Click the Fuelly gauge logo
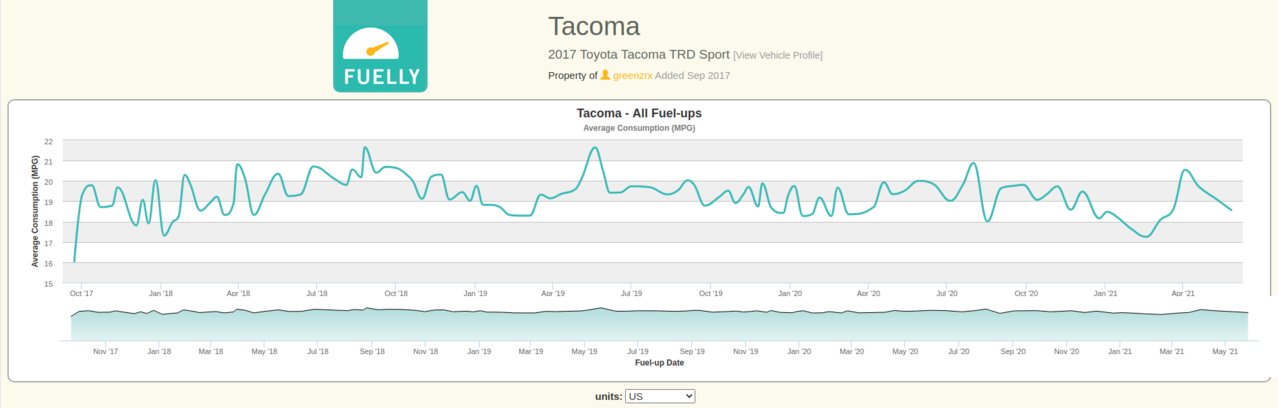 [x=380, y=46]
